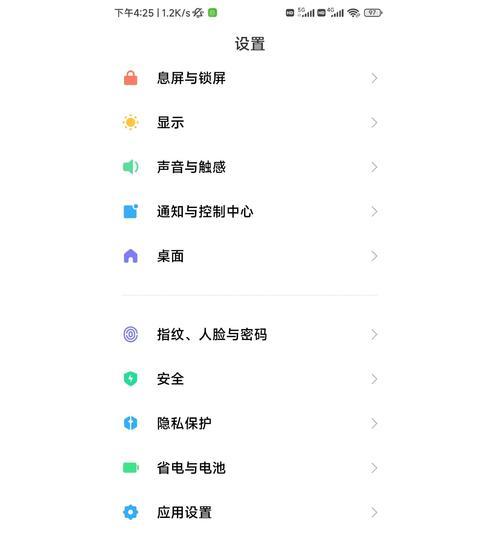500x533 pixels.
Task: Tap the yellow sun icon for 显示
Action: [x=131, y=122]
